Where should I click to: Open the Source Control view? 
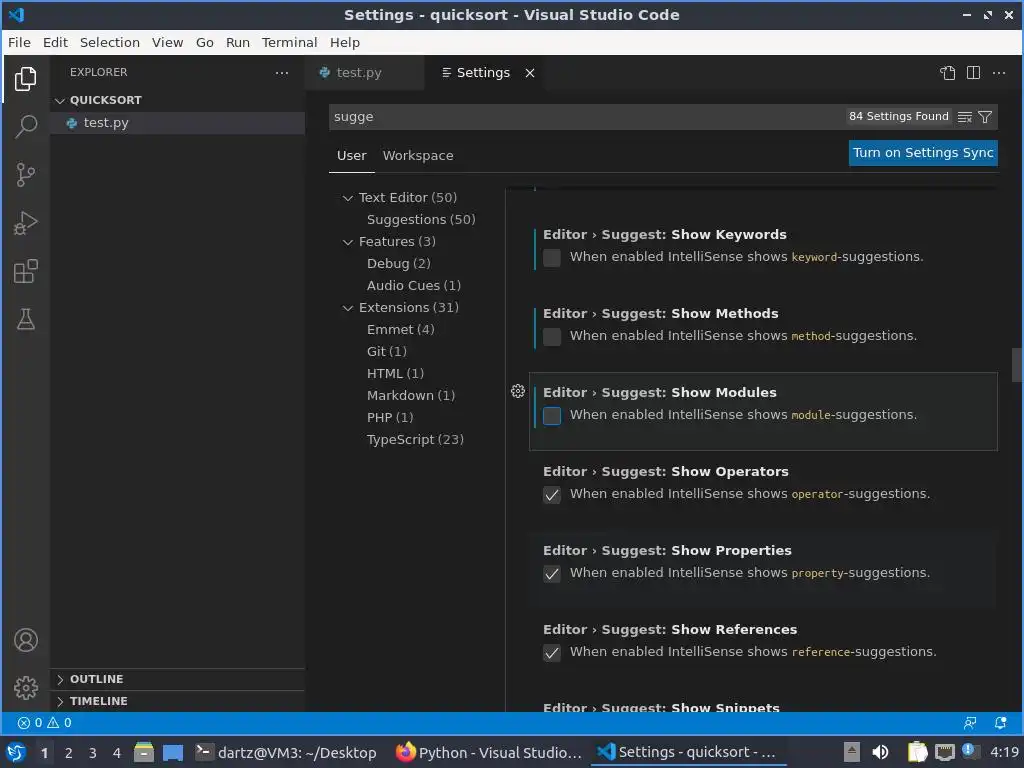pyautogui.click(x=25, y=174)
